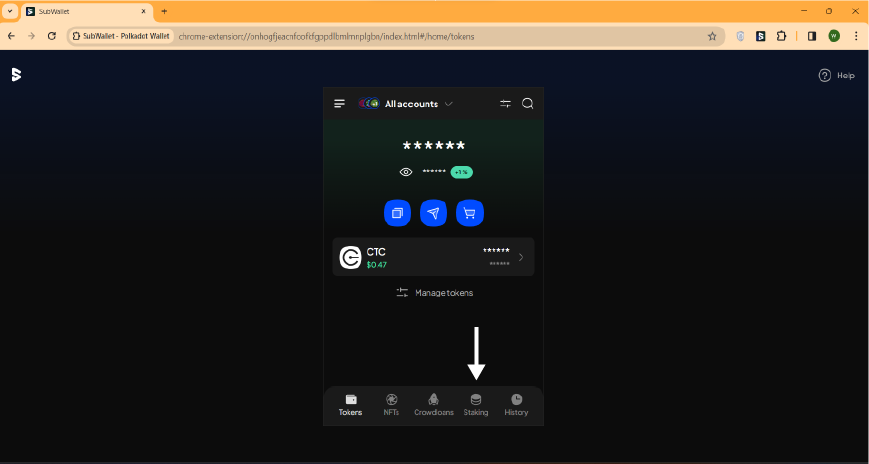This screenshot has height=464, width=869.
Task: Click the Help link at top right
Action: (x=837, y=75)
